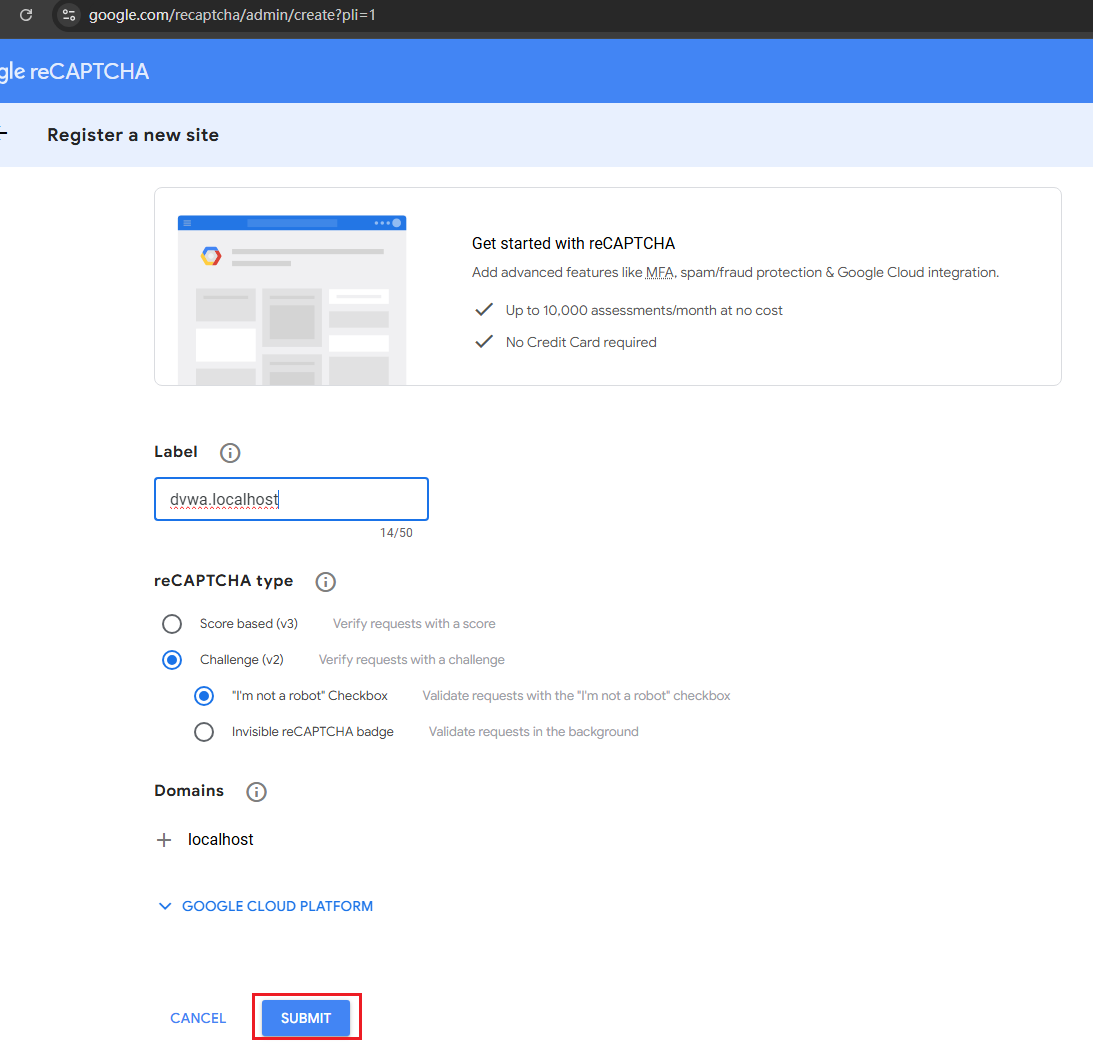This screenshot has width=1093, height=1044.
Task: Click the SUBMIT button
Action: [x=306, y=1017]
